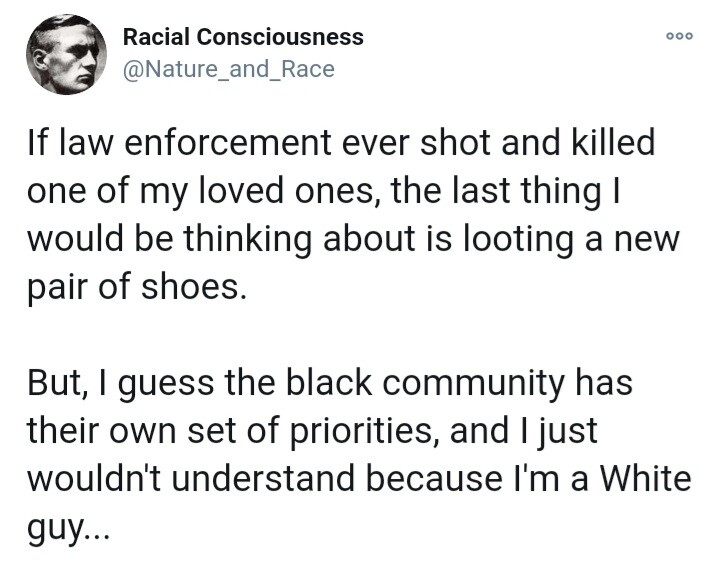Open the three-dot more options menu
Viewport: 720px width, 573px height.
[x=679, y=34]
